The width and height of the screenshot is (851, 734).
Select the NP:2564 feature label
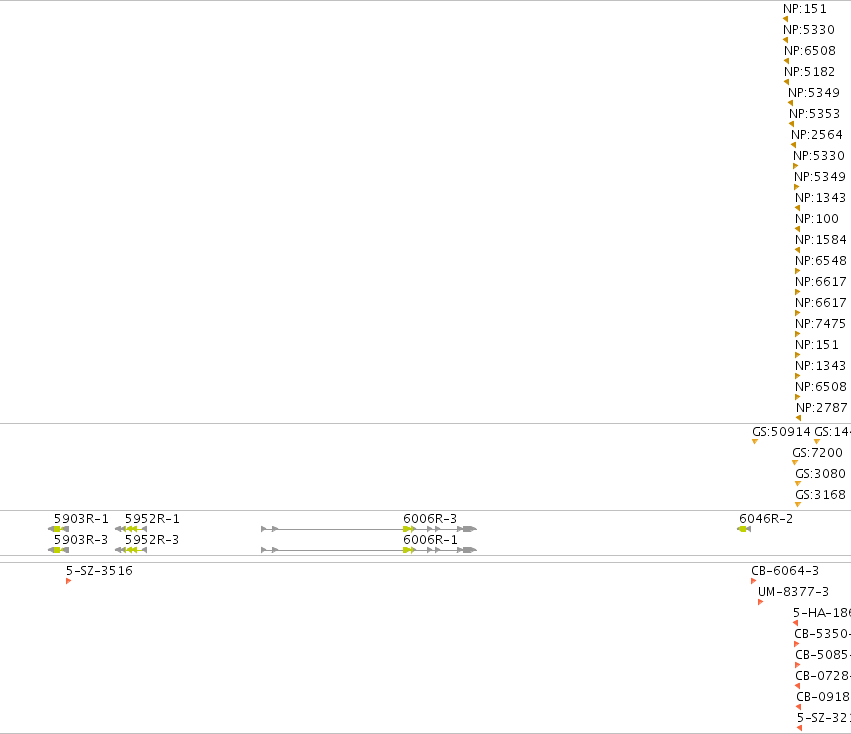[817, 135]
